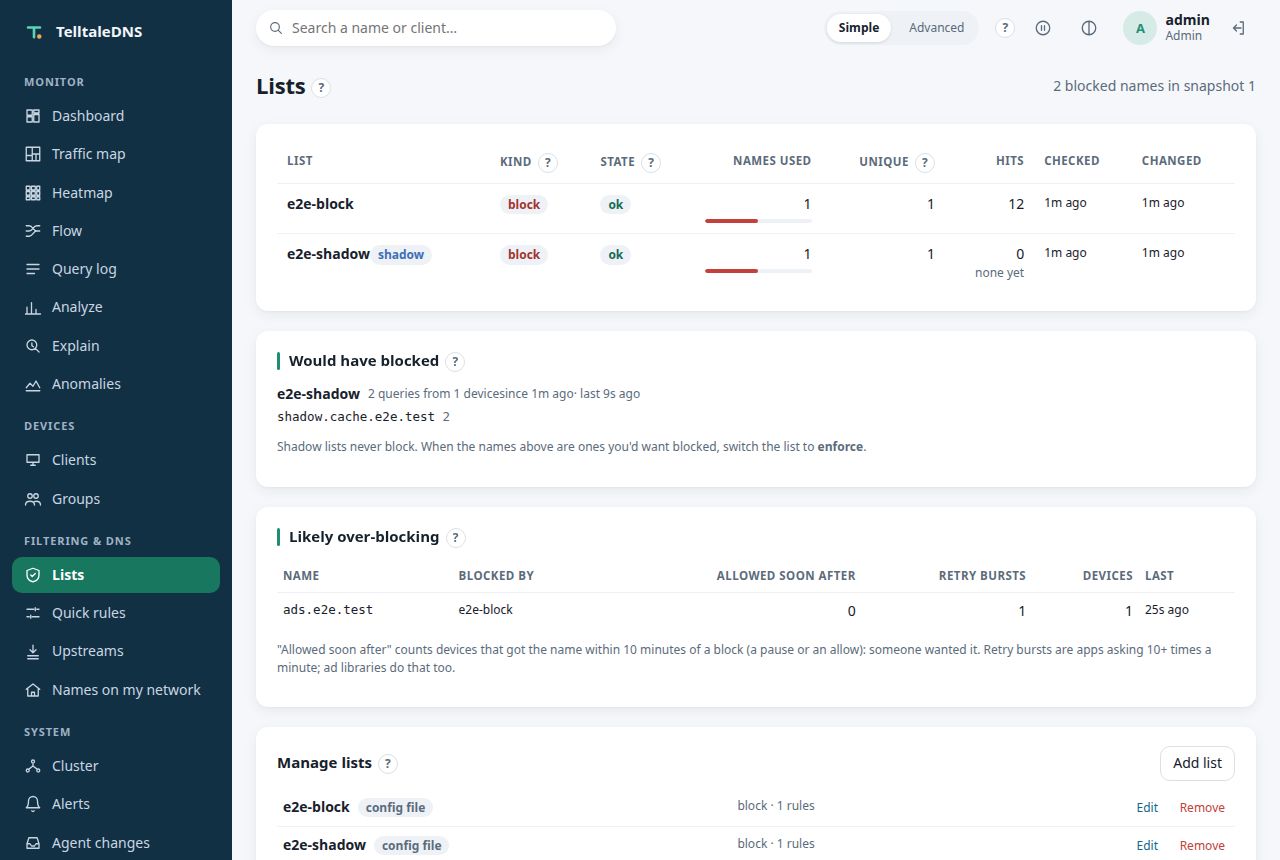Click Add list button
1280x860 pixels.
coord(1197,763)
